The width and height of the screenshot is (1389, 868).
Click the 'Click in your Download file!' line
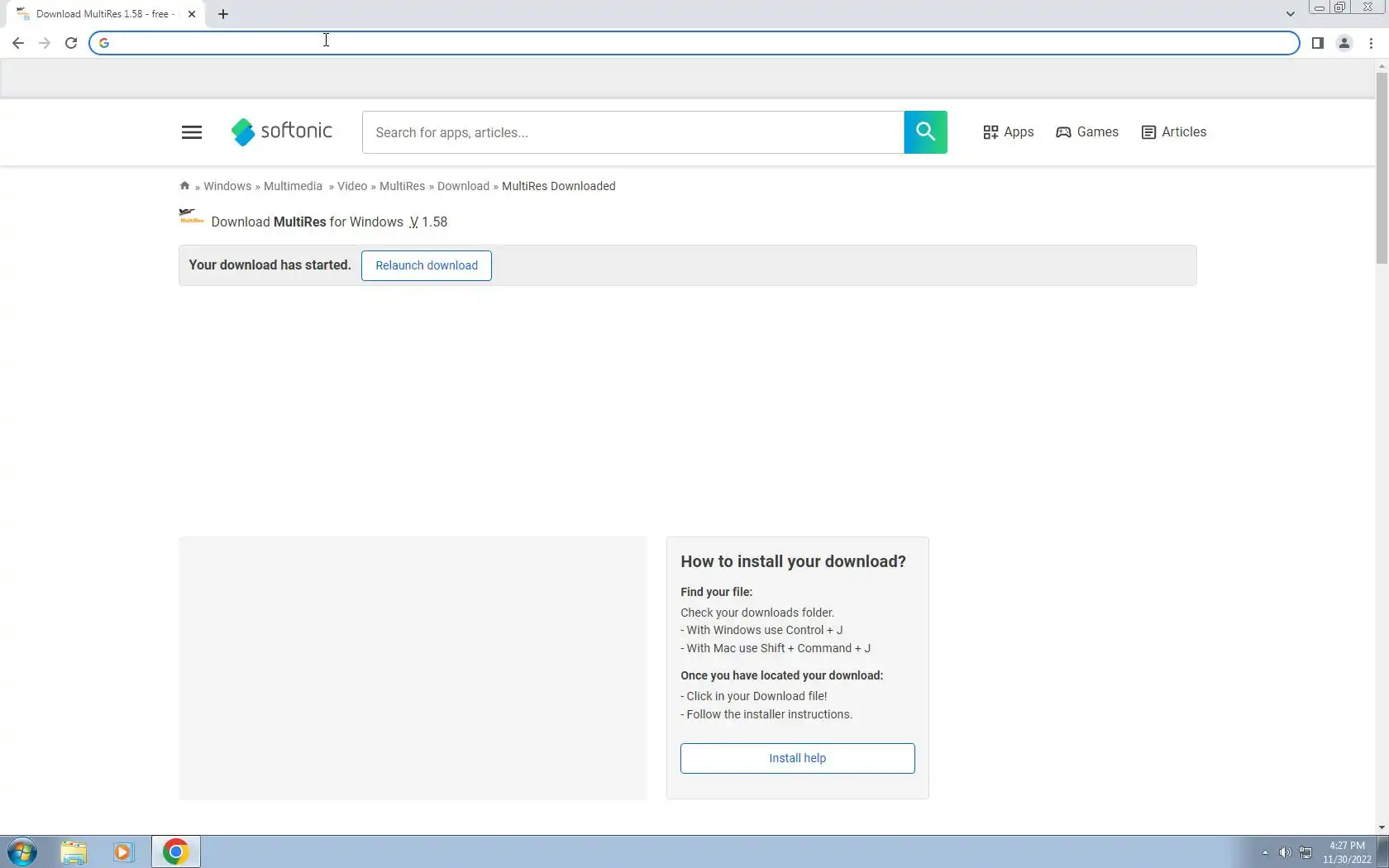coord(754,696)
